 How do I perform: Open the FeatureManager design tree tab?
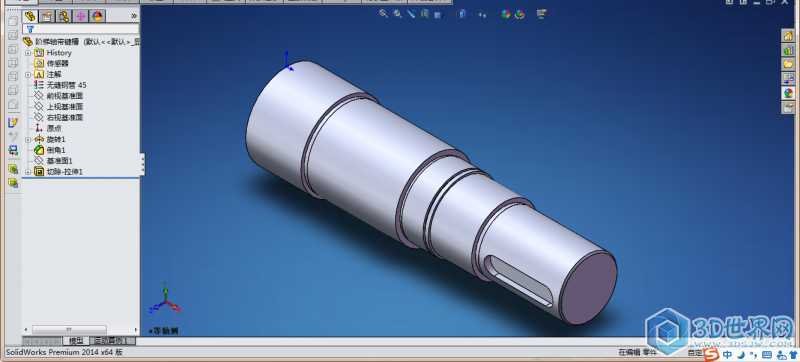click(31, 16)
